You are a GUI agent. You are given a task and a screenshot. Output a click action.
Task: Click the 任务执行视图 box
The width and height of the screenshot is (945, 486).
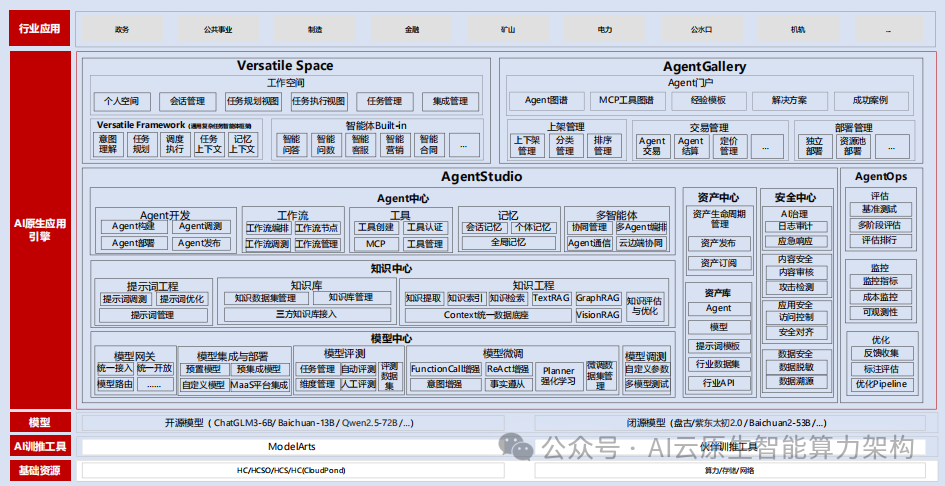319,101
